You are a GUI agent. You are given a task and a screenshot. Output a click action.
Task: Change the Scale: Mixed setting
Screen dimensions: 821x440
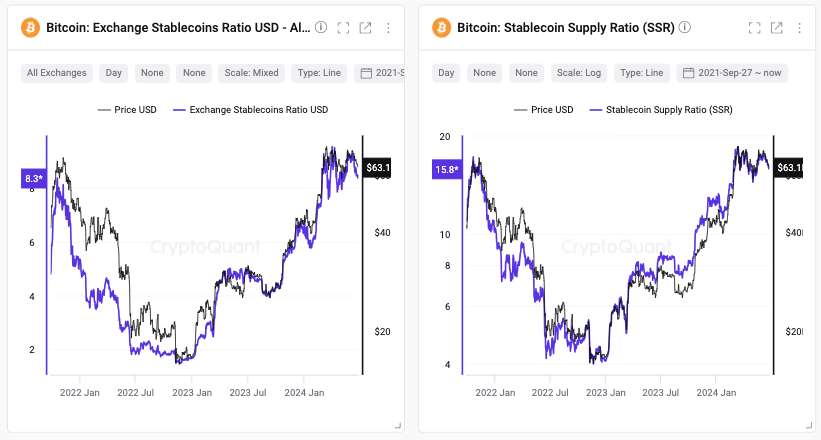pos(251,73)
